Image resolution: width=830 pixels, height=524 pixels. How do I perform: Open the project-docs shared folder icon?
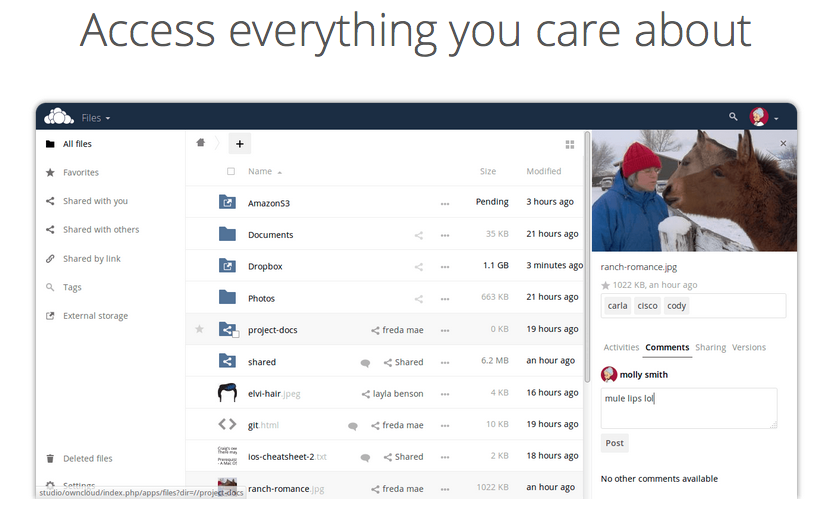click(227, 329)
